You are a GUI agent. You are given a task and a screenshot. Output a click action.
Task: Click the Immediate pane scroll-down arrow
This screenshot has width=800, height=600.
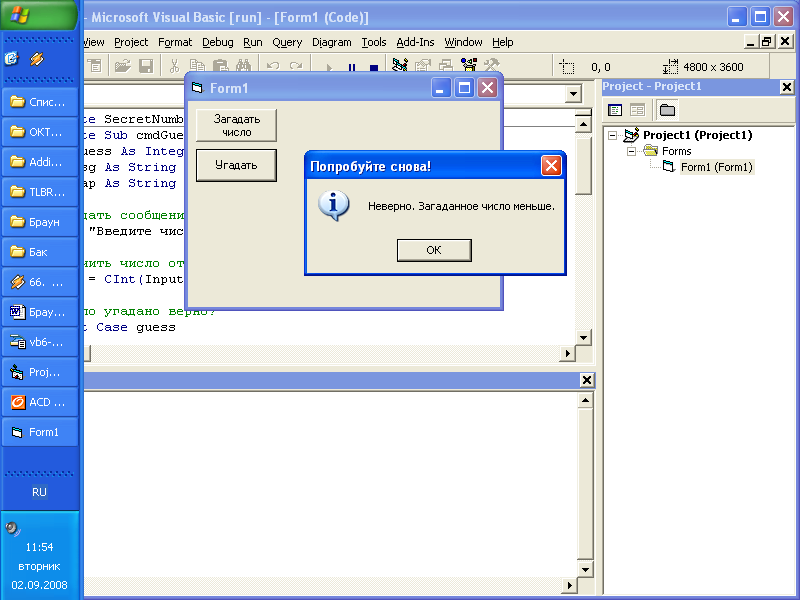coord(585,569)
